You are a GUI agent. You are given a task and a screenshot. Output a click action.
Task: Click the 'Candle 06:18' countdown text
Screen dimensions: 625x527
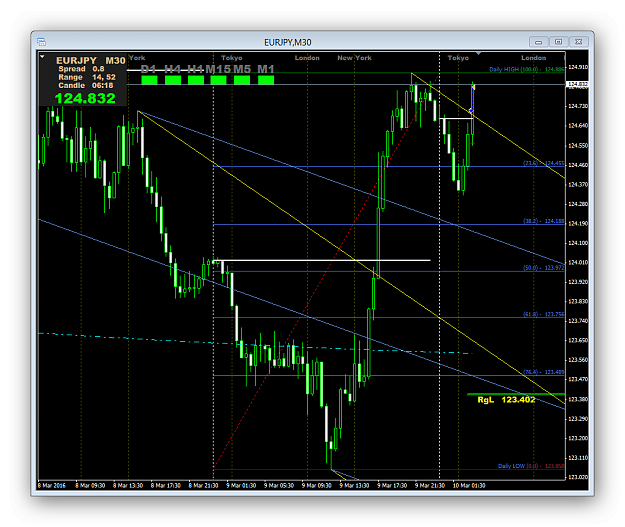(86, 86)
